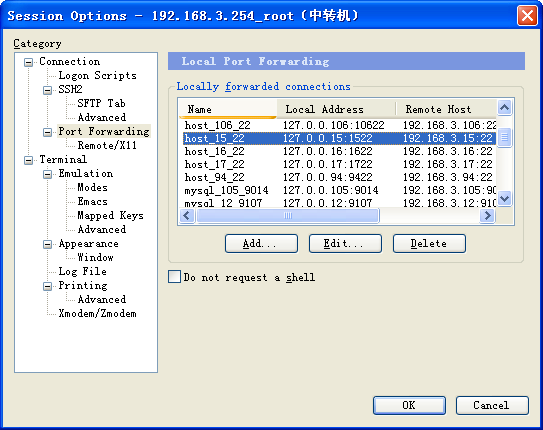Select Advanced under Printing

pyautogui.click(x=102, y=299)
